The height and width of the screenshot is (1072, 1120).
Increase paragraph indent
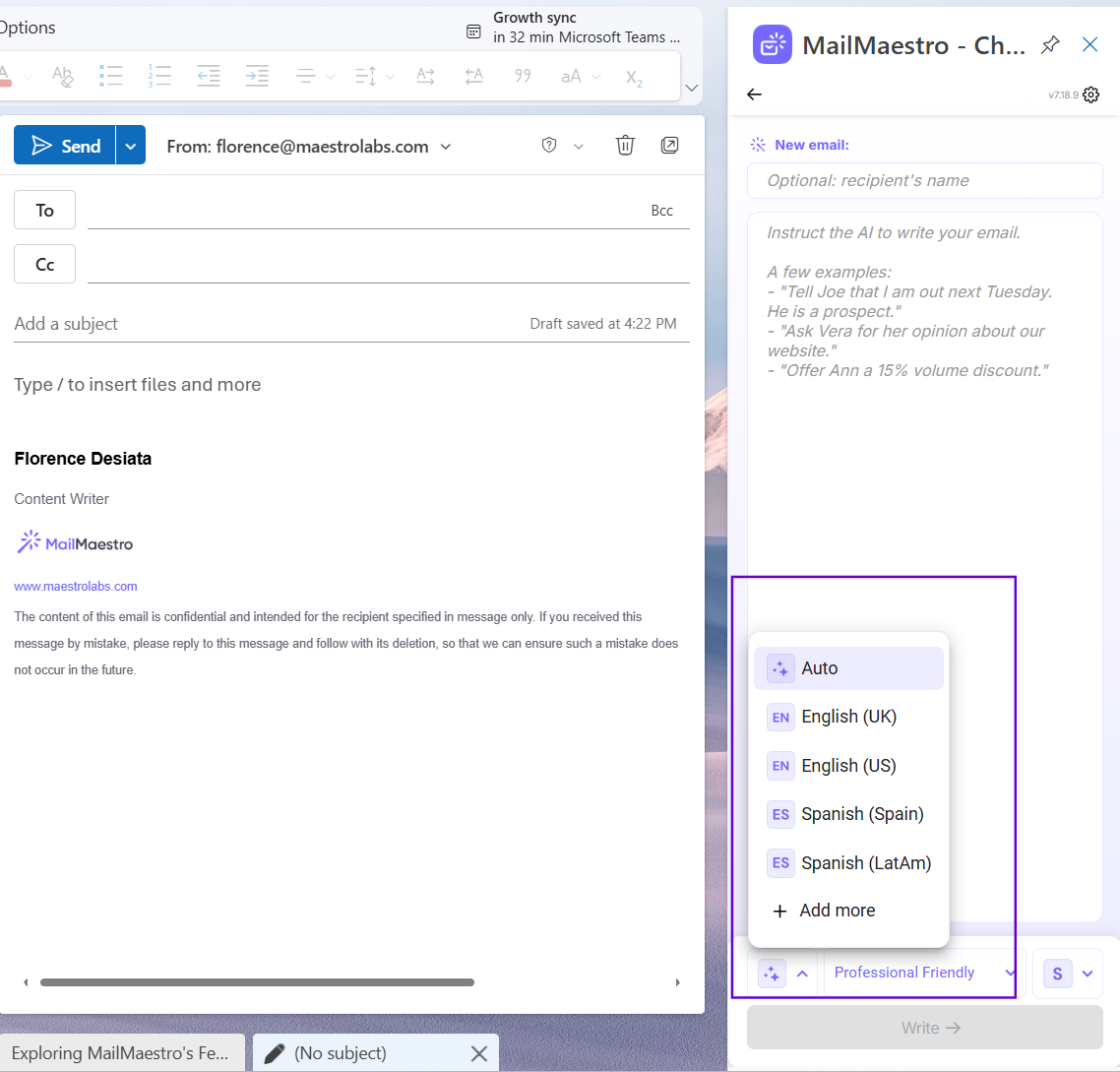257,76
